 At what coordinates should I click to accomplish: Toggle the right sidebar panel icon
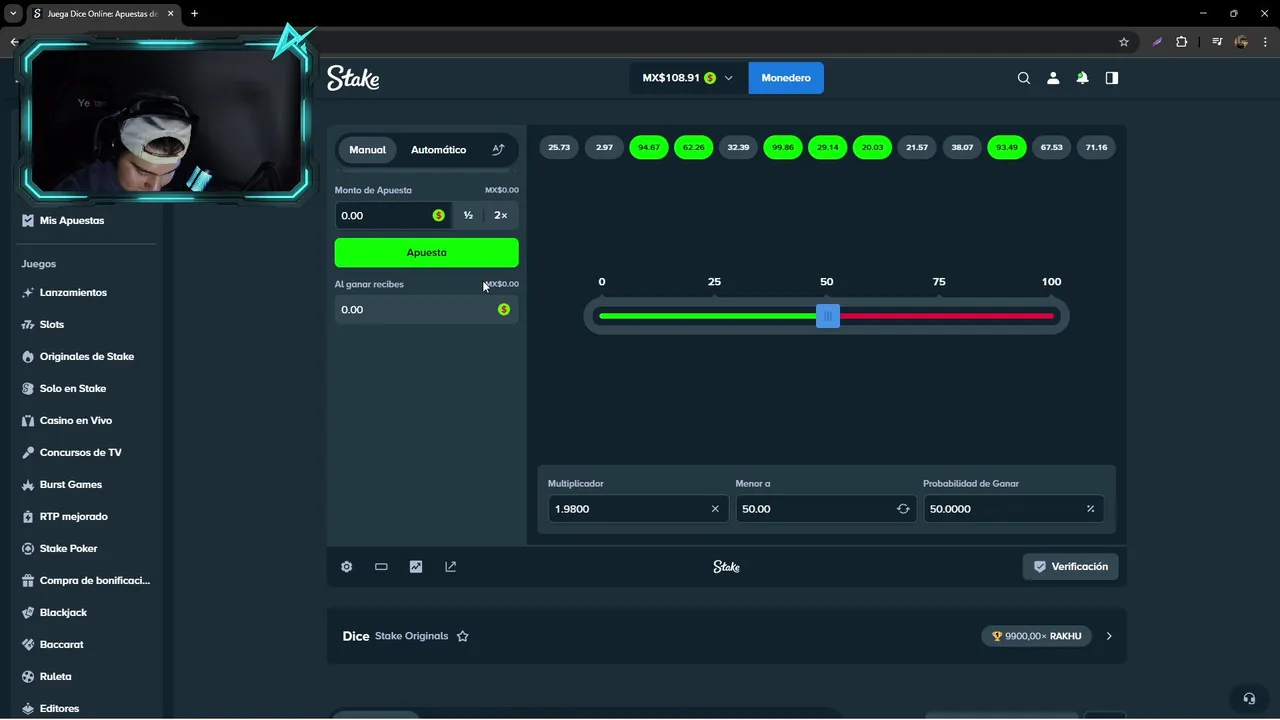(x=1111, y=78)
